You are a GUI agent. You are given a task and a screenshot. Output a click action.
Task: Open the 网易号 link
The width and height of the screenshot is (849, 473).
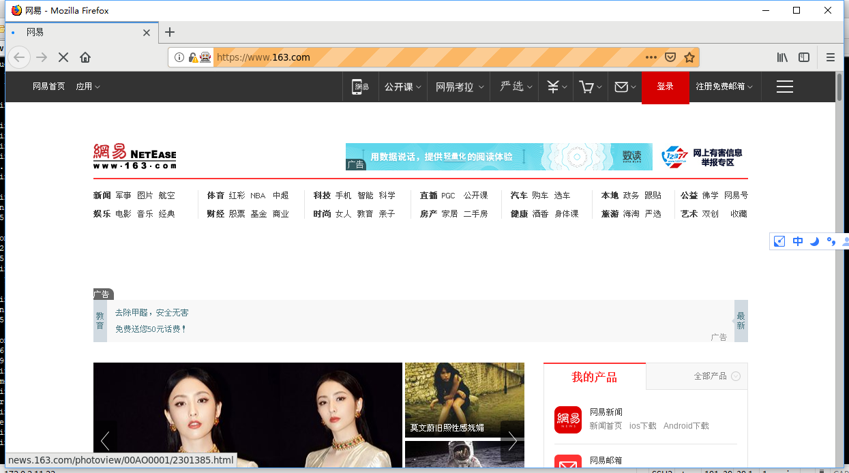(736, 195)
